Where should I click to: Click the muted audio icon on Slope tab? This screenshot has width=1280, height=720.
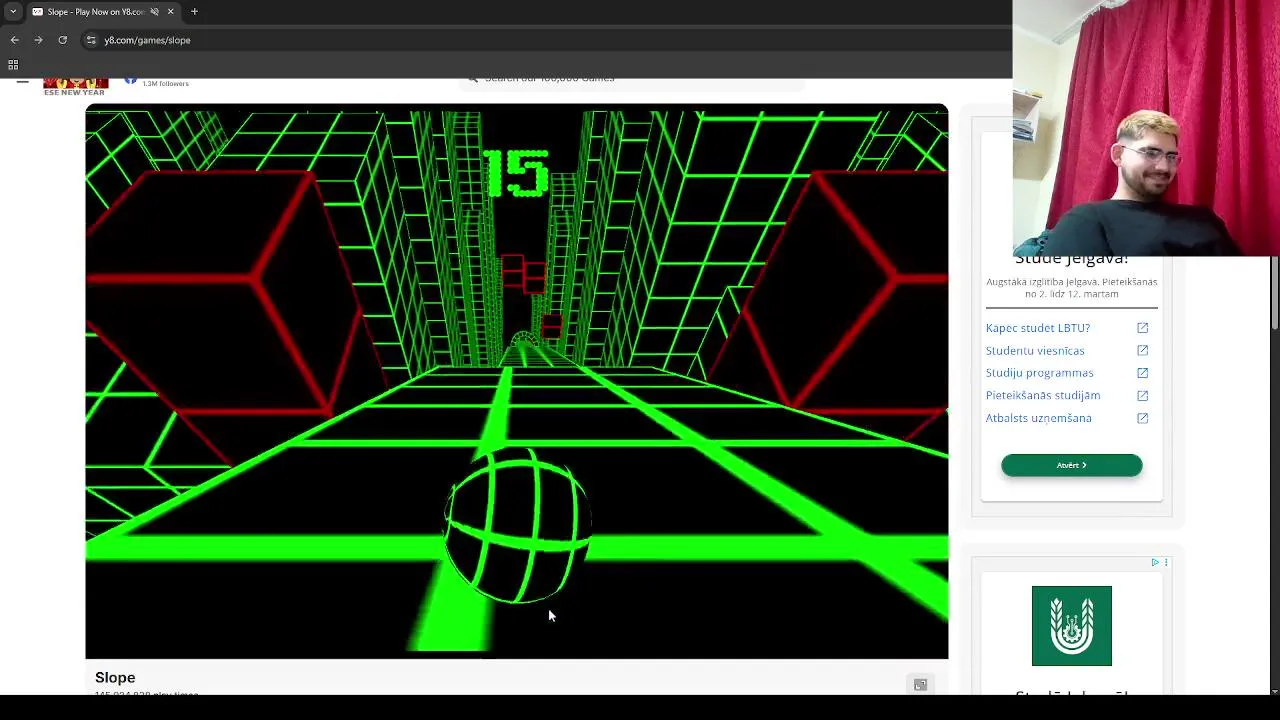(x=154, y=12)
